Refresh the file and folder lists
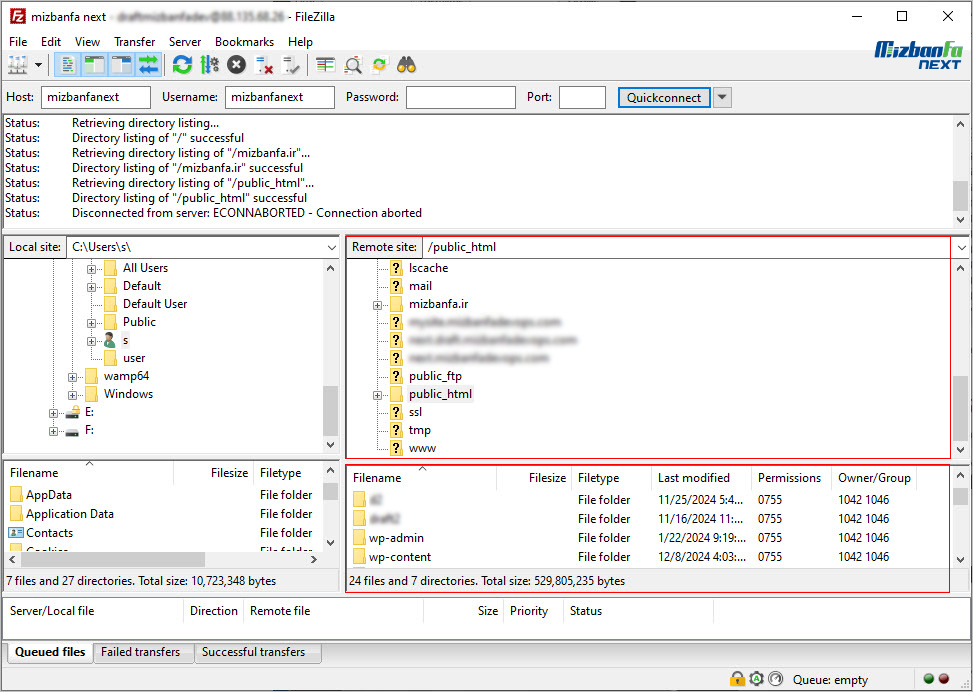 (x=182, y=65)
